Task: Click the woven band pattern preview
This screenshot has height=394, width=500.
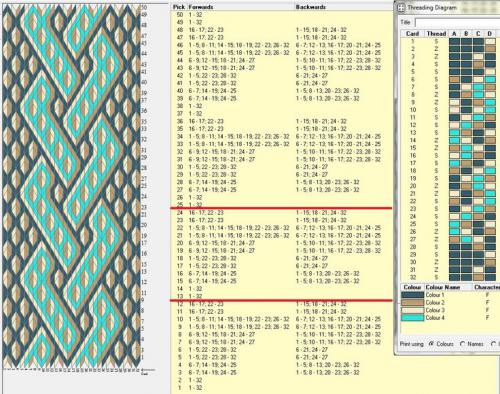Action: tap(72, 187)
